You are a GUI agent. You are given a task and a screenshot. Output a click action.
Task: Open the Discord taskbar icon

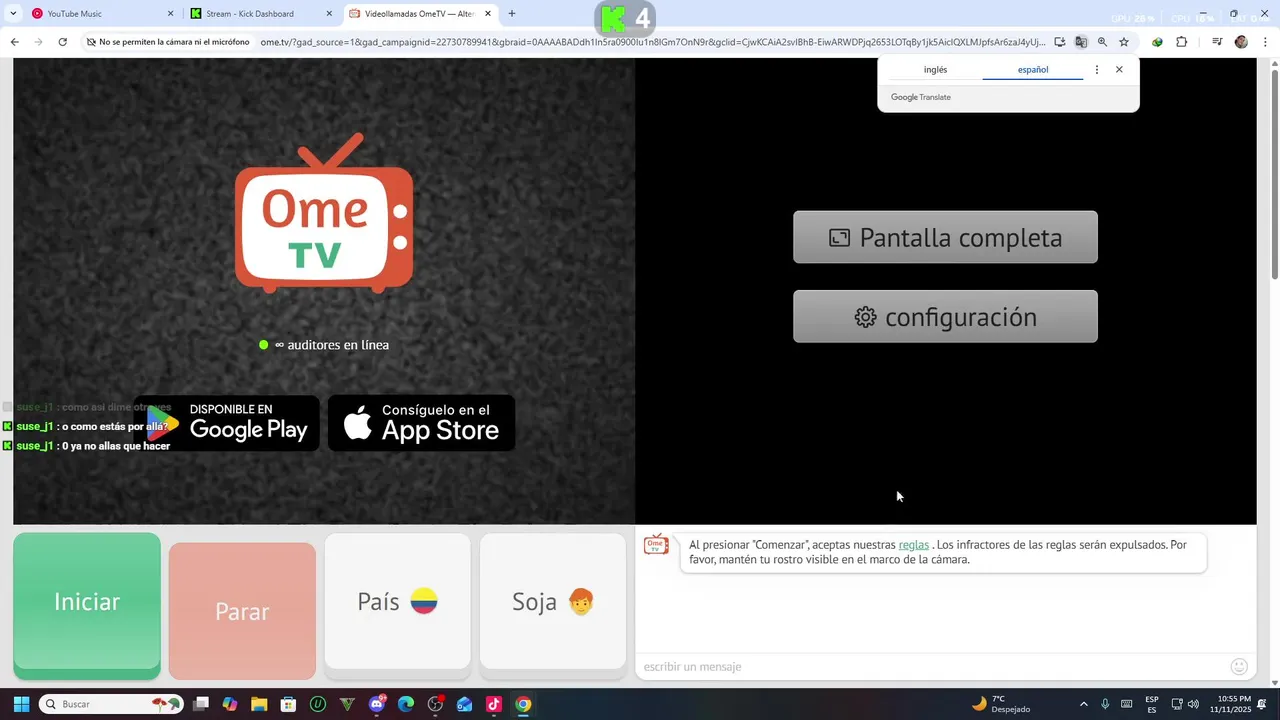[377, 704]
